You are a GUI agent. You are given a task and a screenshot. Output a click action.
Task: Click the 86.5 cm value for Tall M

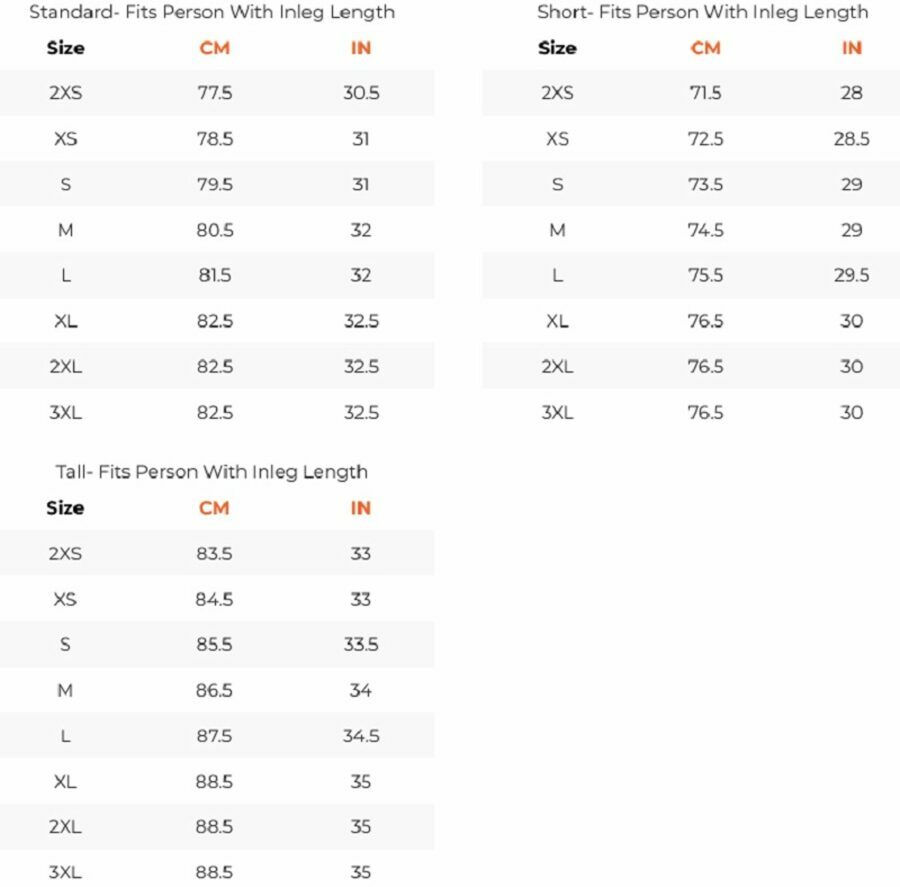214,690
